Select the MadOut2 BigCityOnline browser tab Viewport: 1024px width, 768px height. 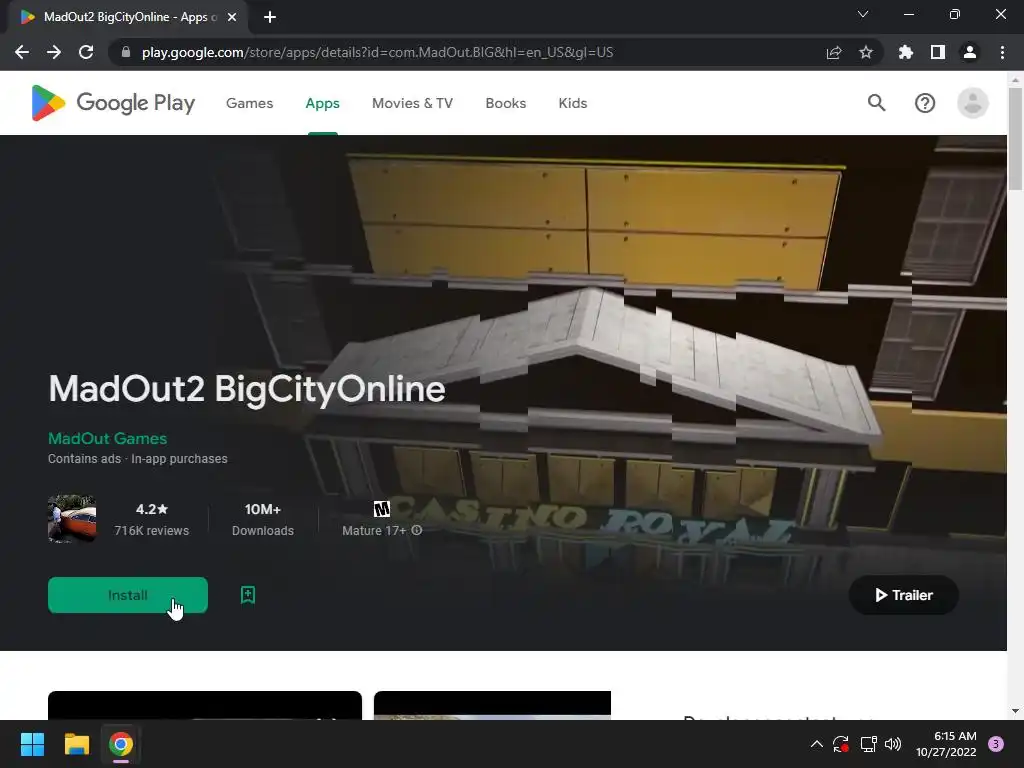[128, 17]
